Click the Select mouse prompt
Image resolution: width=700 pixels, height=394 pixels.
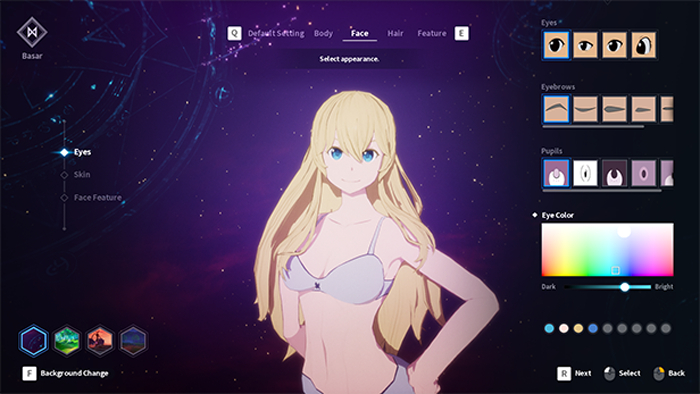point(622,373)
